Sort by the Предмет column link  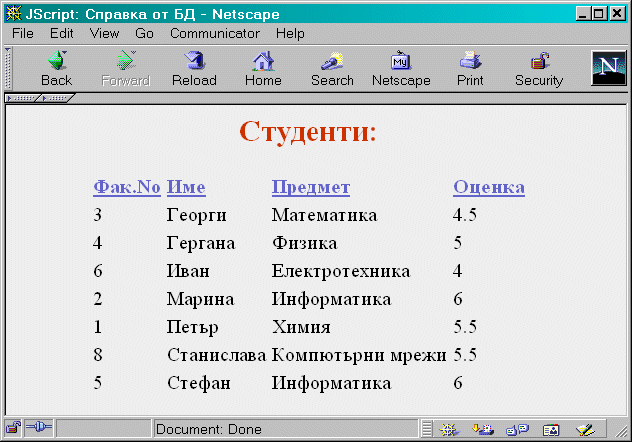[311, 187]
